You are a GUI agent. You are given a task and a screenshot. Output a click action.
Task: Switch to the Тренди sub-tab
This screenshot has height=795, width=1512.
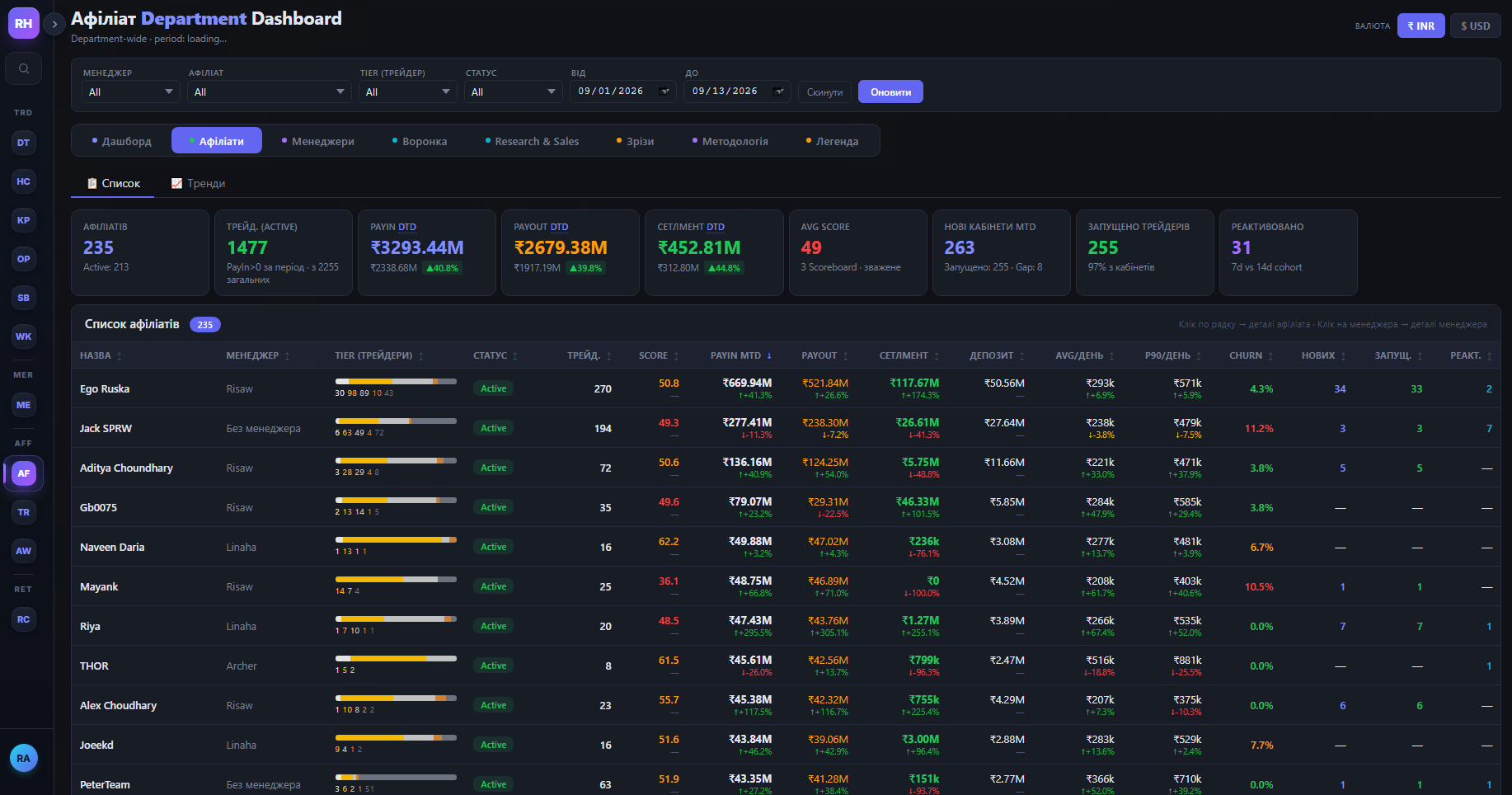(198, 183)
